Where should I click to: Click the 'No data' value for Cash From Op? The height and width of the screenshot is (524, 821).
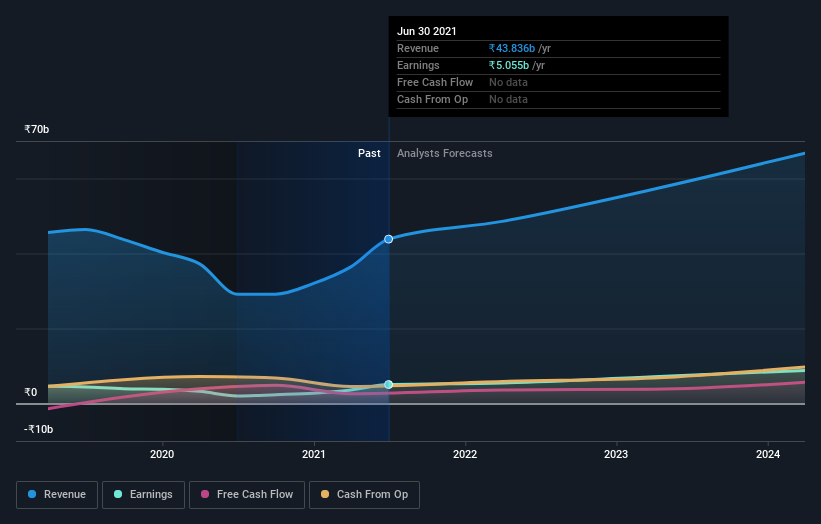tap(508, 99)
